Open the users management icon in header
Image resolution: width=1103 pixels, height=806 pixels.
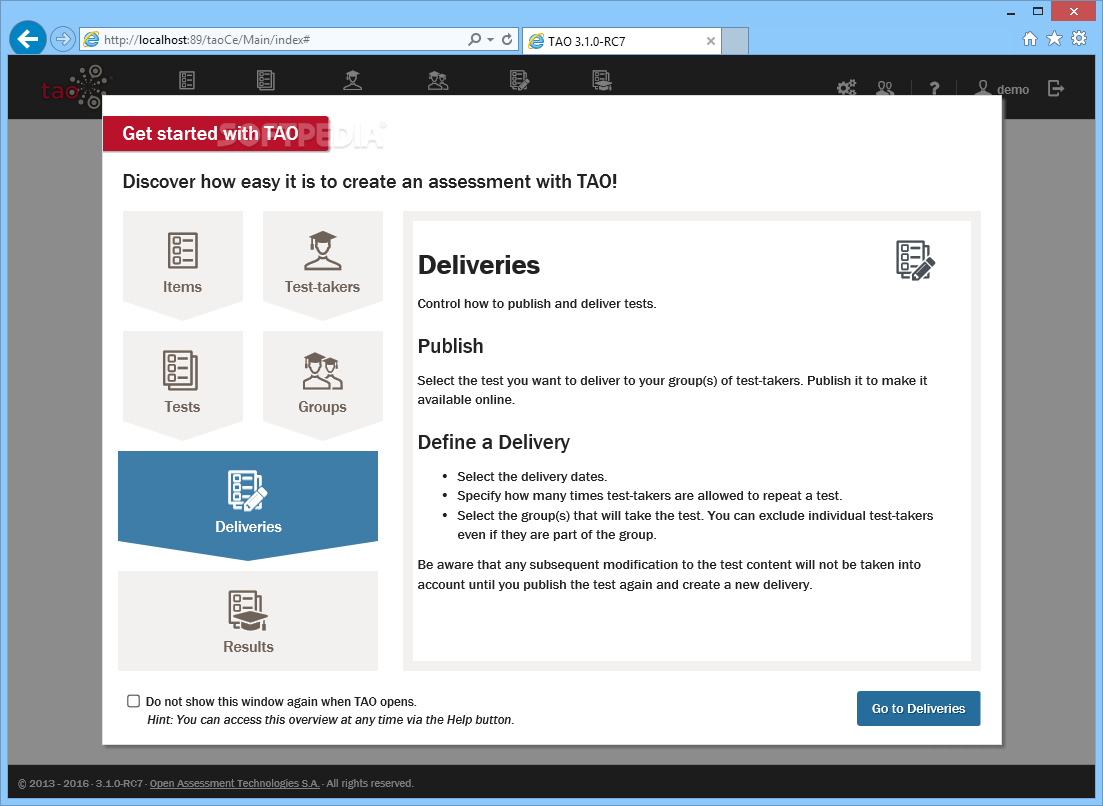tap(885, 89)
